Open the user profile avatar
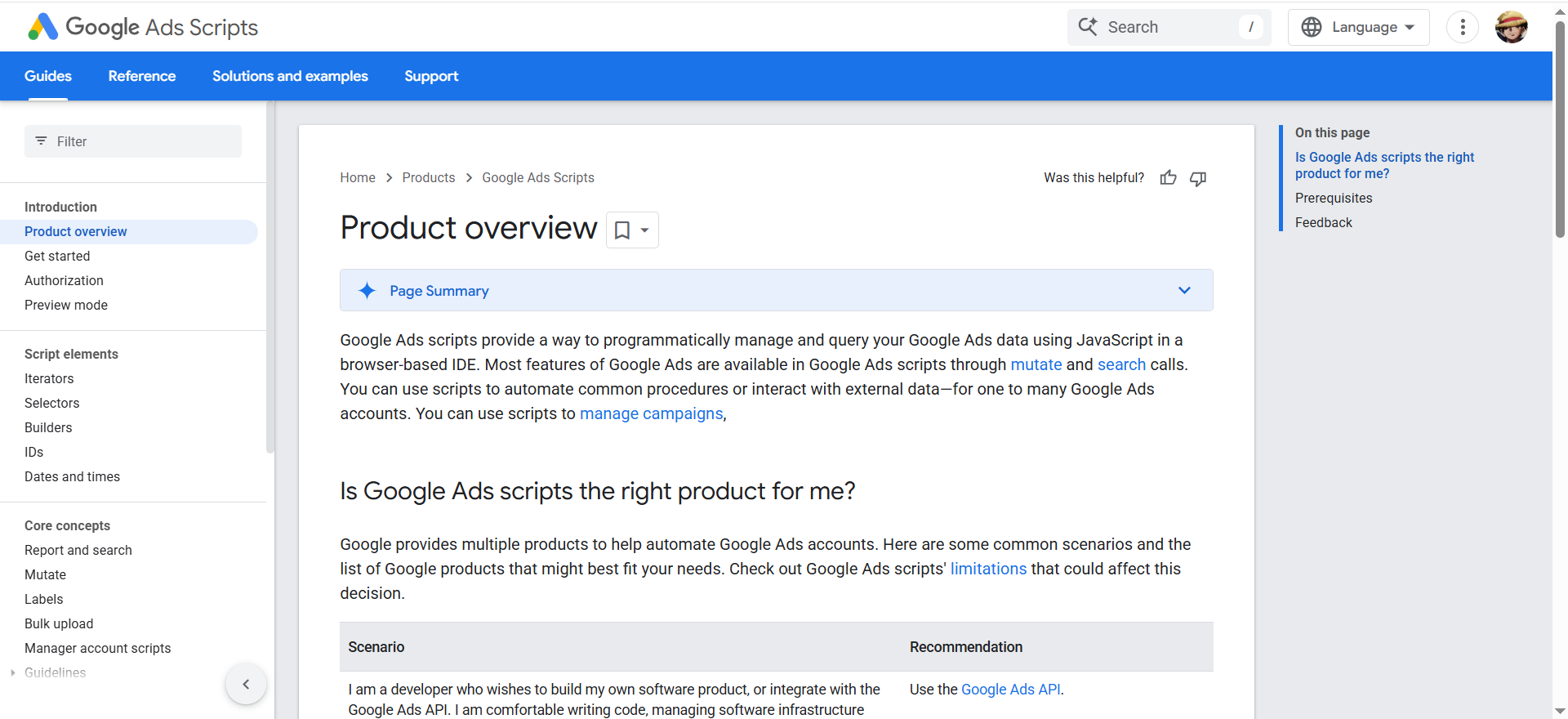 (x=1511, y=27)
